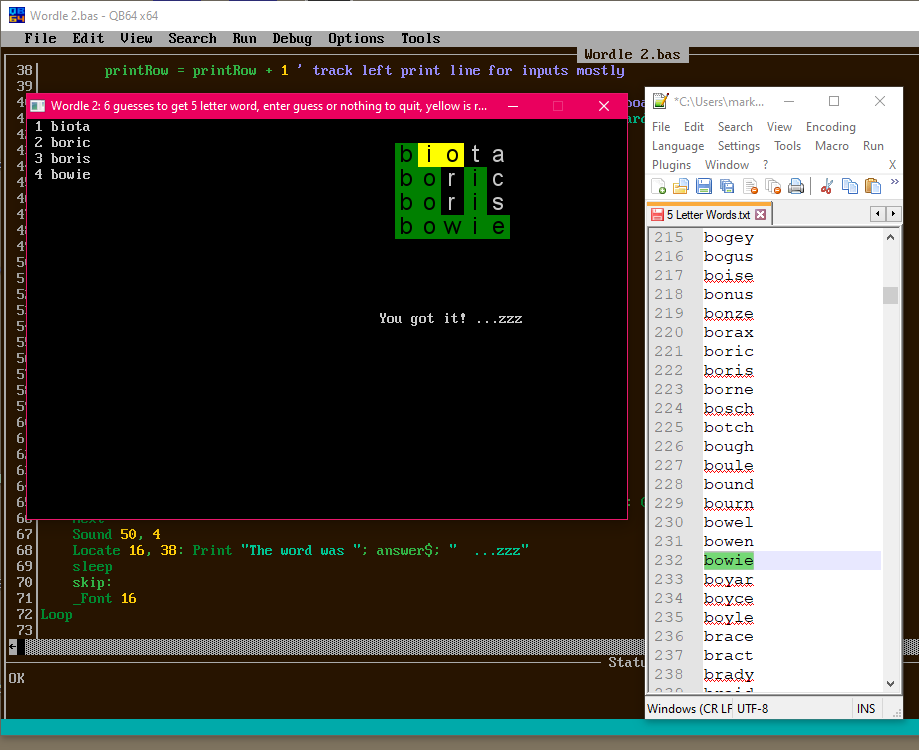Click the Open file folder icon in Notepad++

680,186
